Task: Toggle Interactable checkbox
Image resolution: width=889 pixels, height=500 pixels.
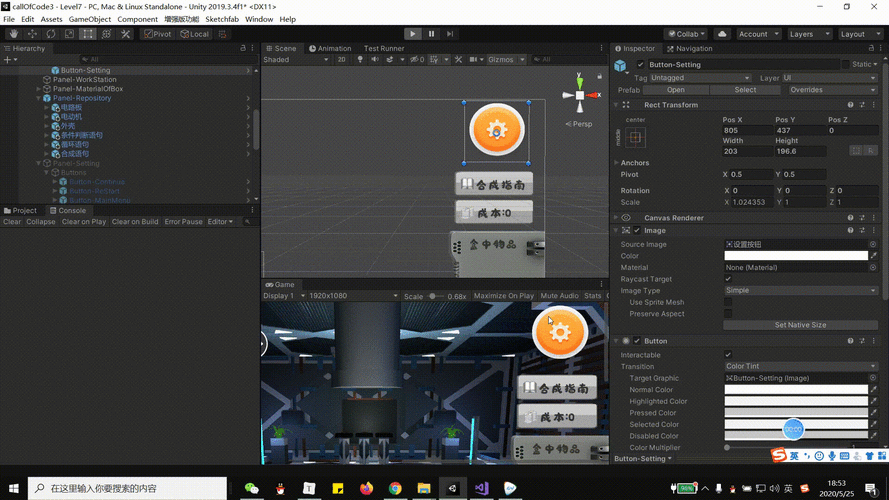Action: click(728, 355)
